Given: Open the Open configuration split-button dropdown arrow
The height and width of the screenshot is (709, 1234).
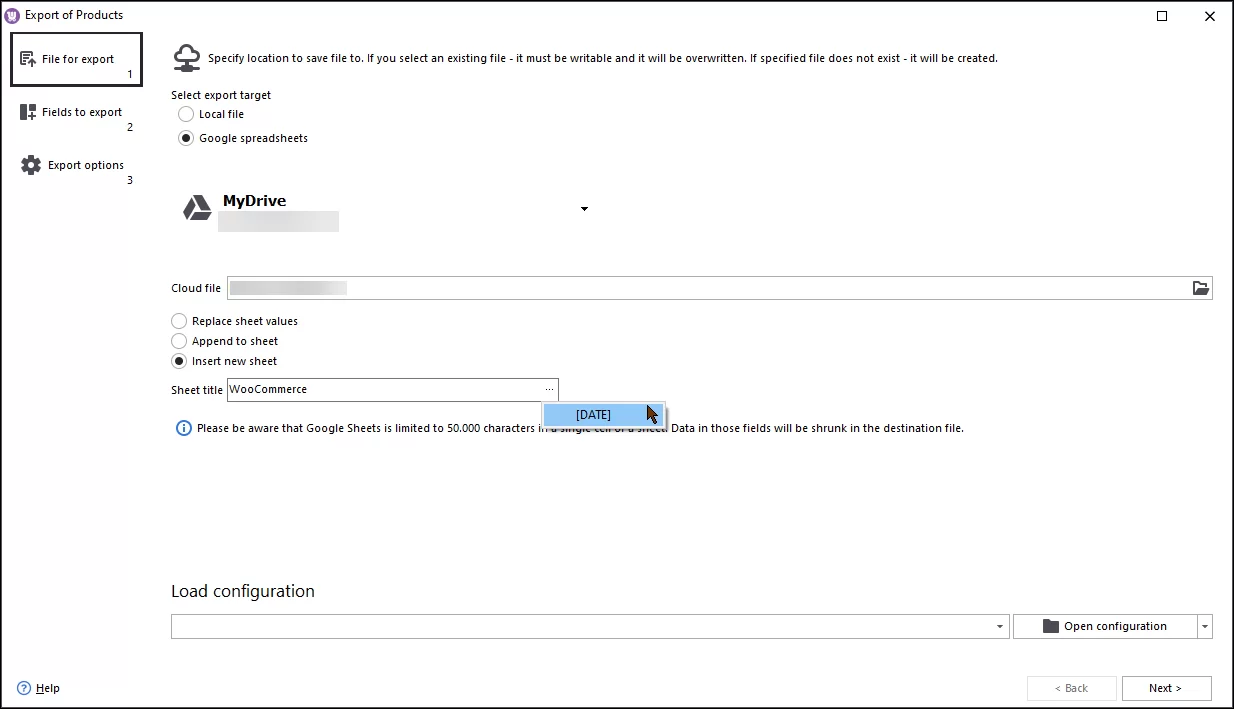Looking at the screenshot, I should 1205,625.
